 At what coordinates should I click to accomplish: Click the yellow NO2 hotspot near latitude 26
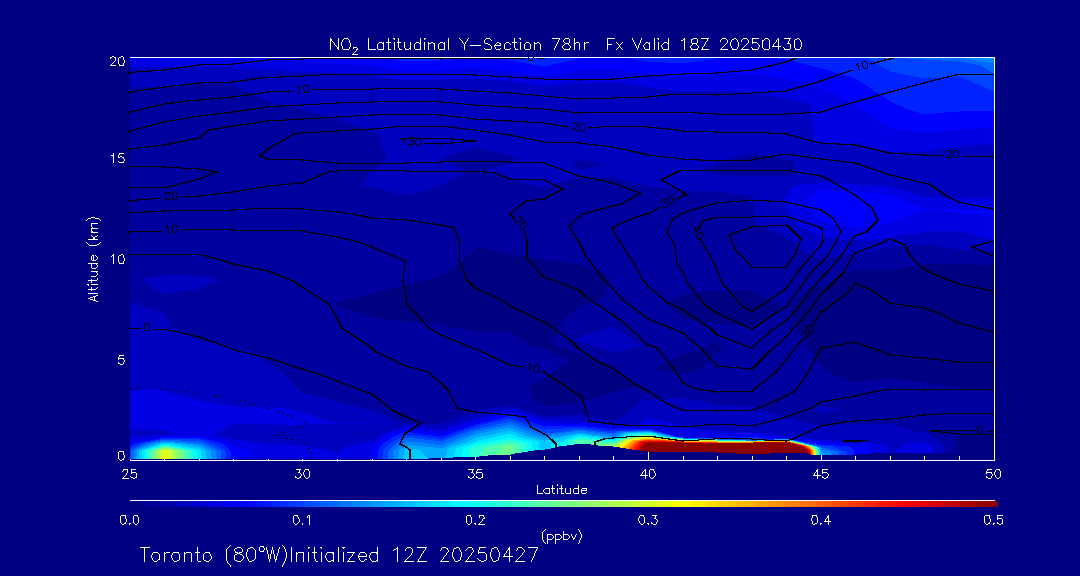click(165, 453)
